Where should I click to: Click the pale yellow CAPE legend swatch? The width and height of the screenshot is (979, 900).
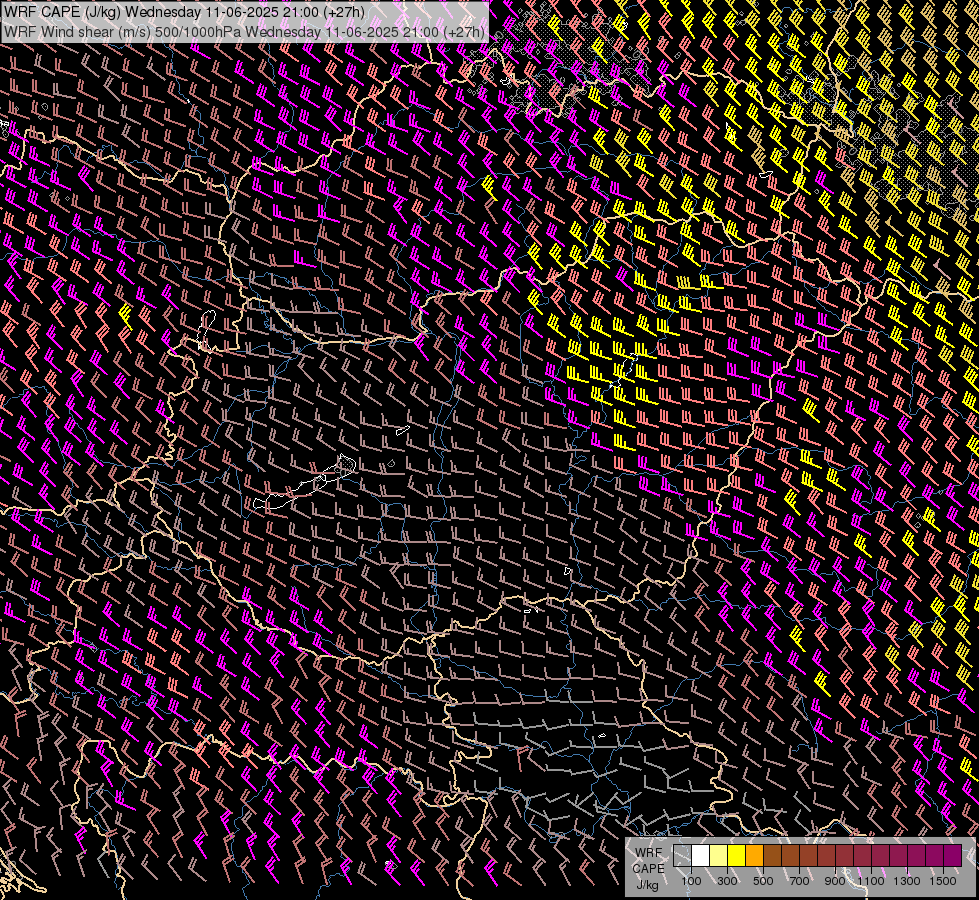pyautogui.click(x=719, y=856)
